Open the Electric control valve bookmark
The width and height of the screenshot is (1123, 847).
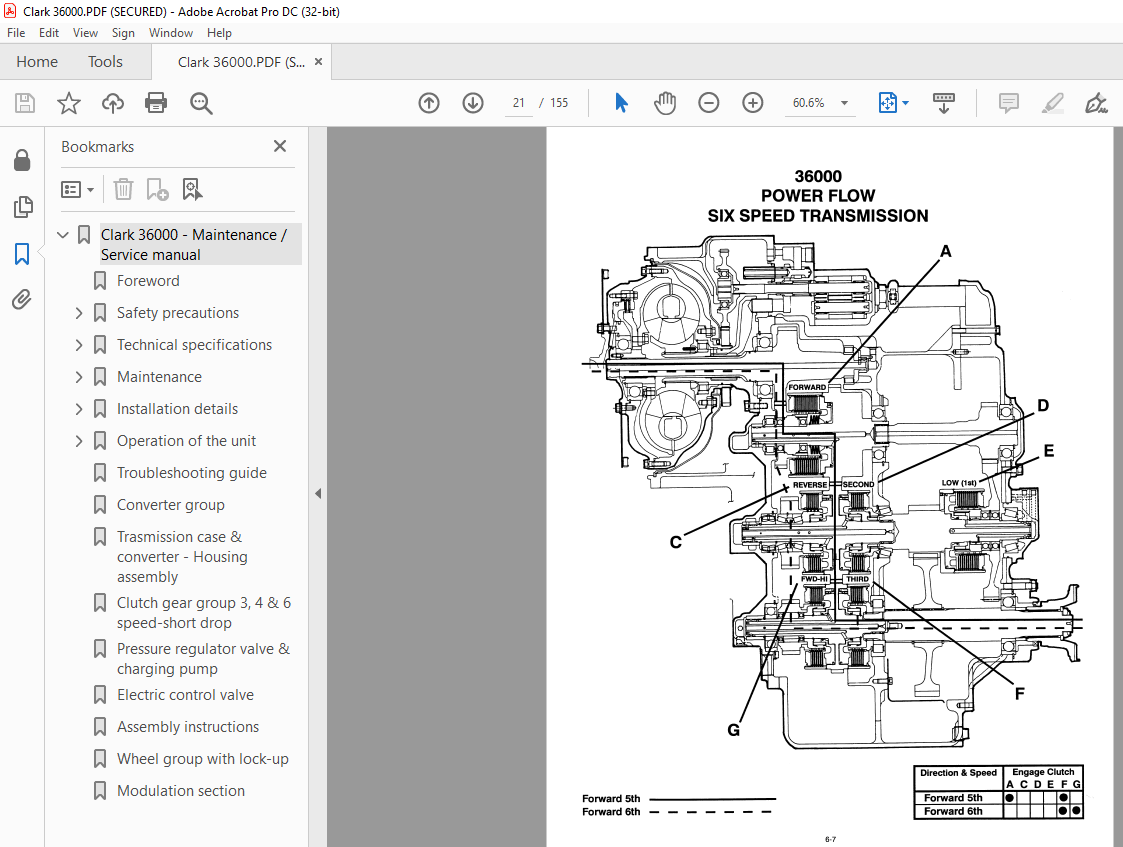[x=185, y=695]
